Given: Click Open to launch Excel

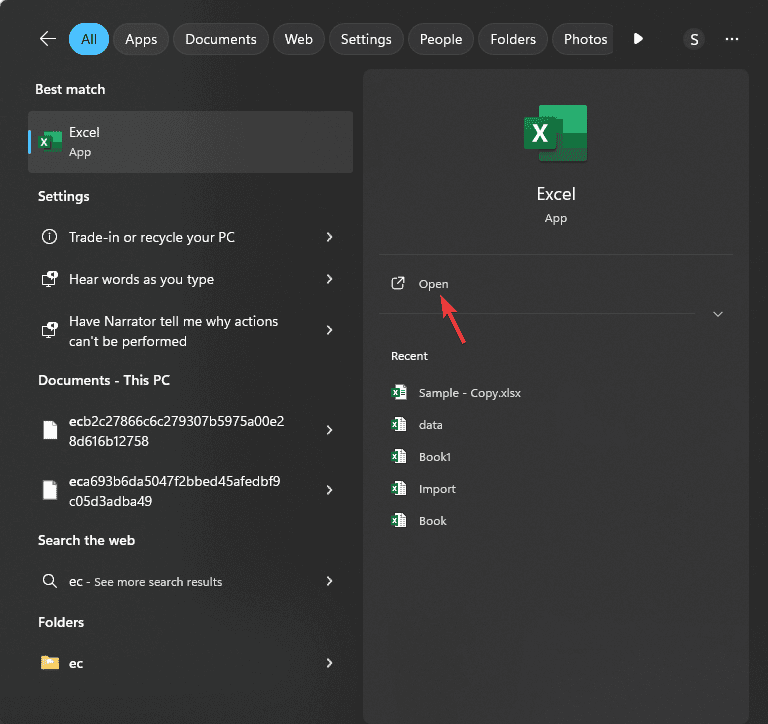Looking at the screenshot, I should pyautogui.click(x=433, y=284).
